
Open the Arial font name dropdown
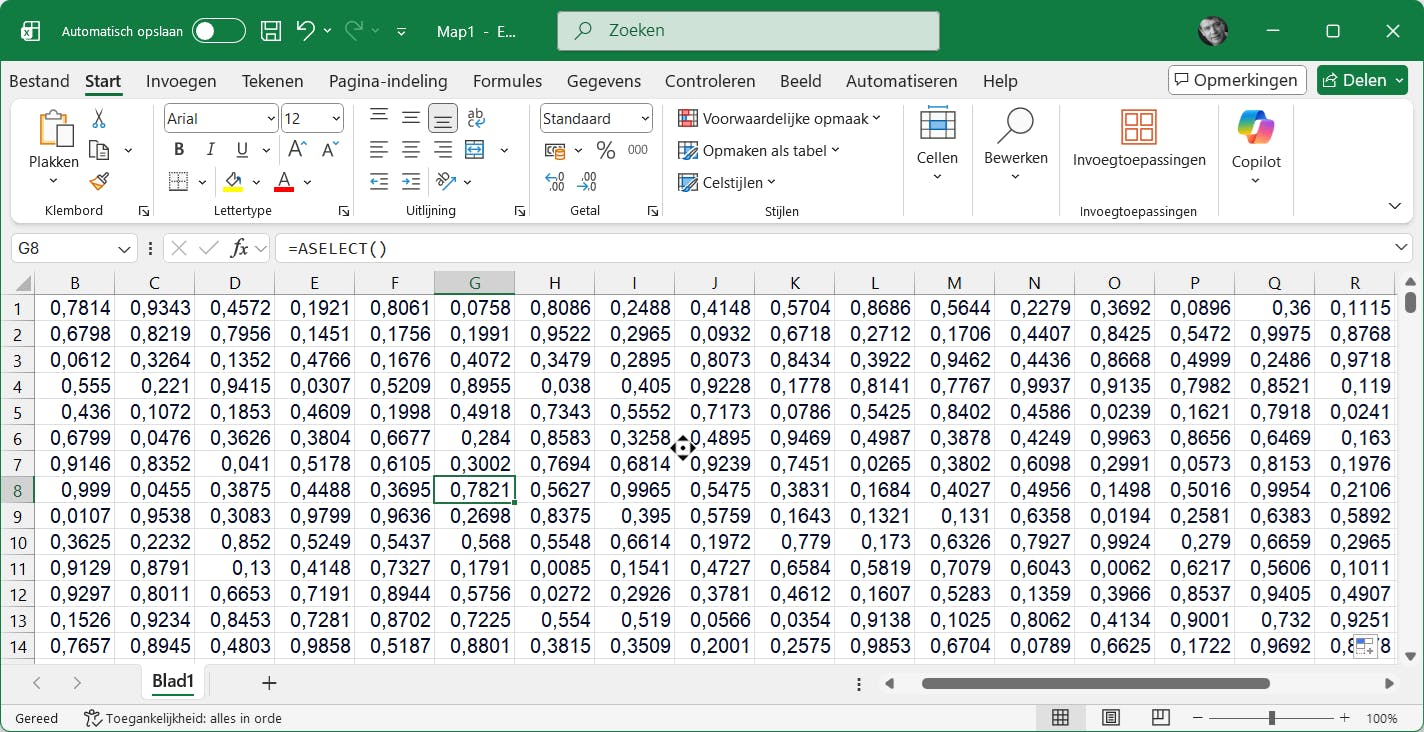pyautogui.click(x=271, y=119)
